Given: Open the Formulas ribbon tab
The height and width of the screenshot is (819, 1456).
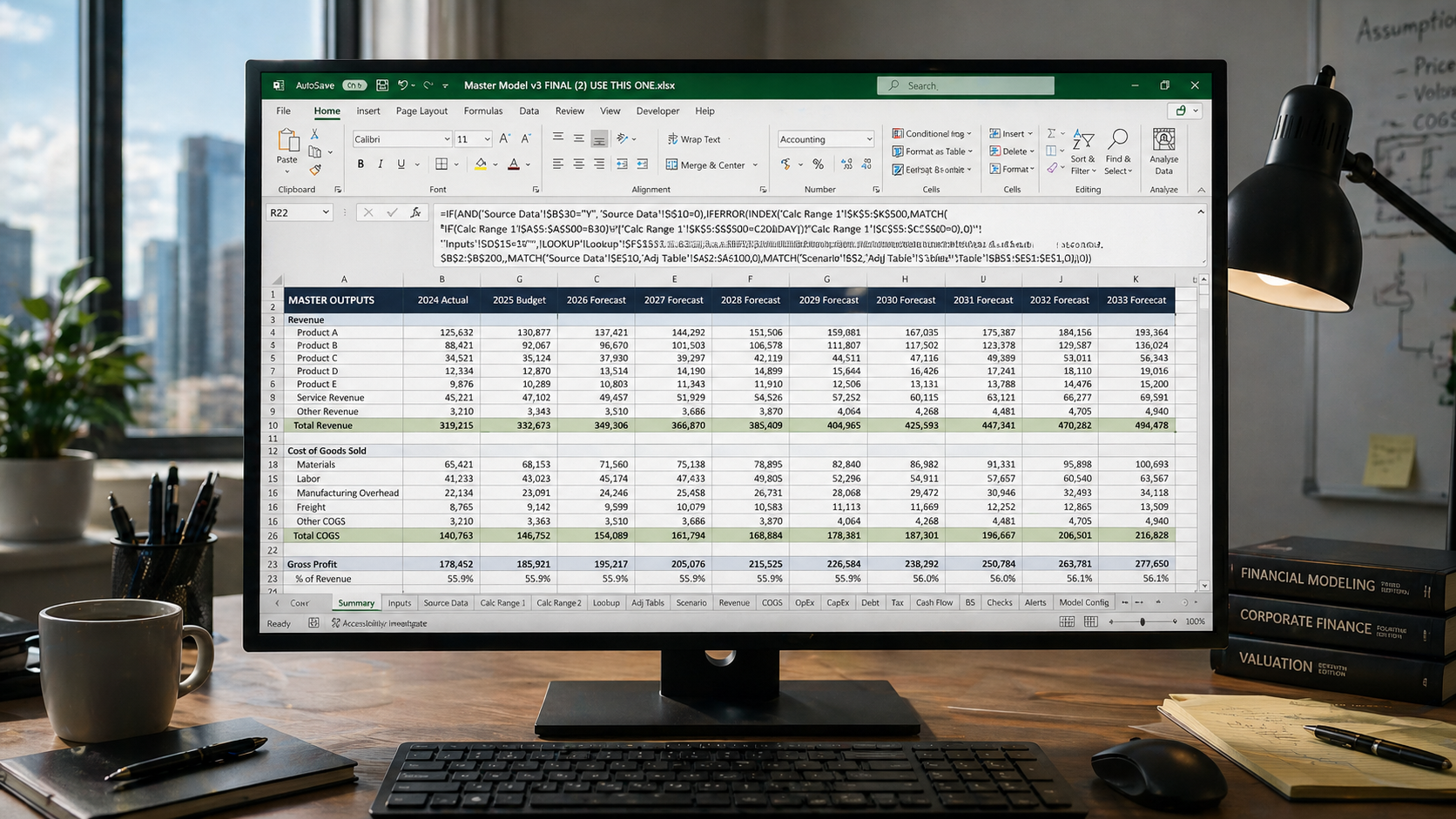Looking at the screenshot, I should [x=482, y=111].
